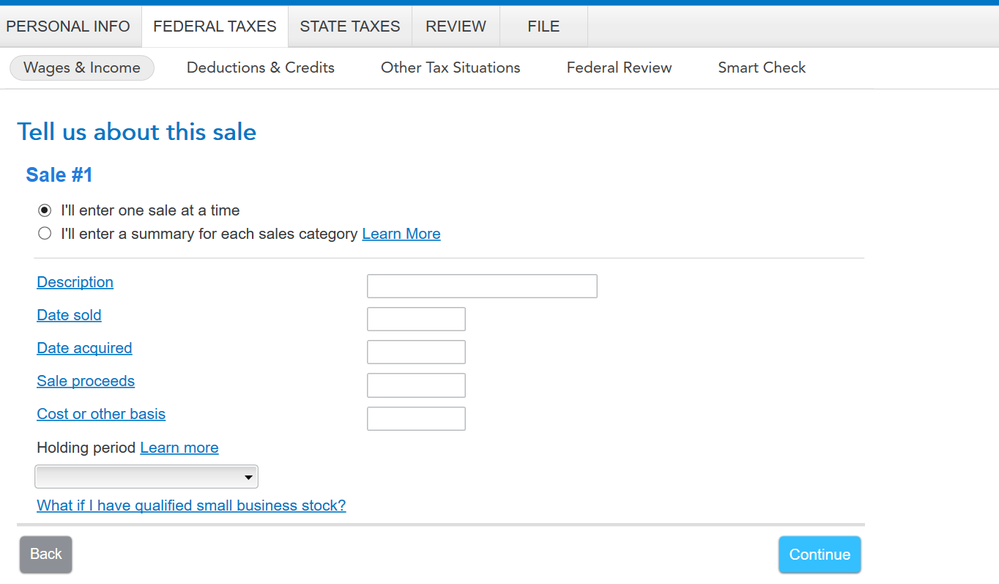Screen dimensions: 999x584
Task: Open Deductions & Credits section
Action: (261, 68)
